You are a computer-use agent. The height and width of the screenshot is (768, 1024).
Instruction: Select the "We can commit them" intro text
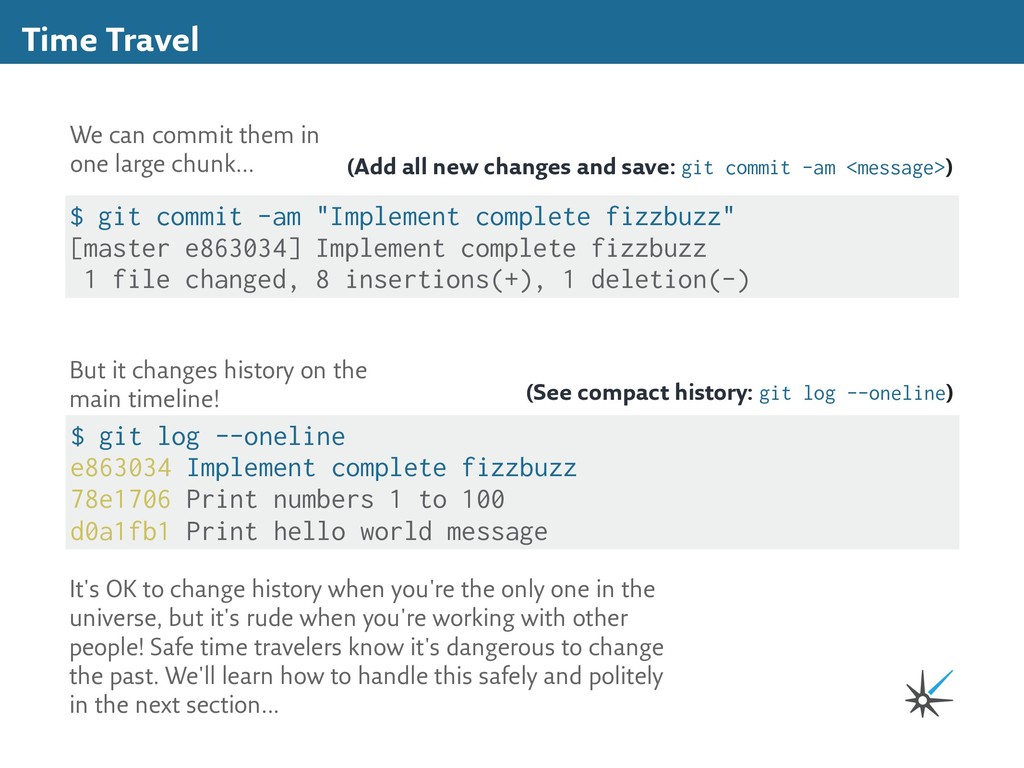click(195, 149)
